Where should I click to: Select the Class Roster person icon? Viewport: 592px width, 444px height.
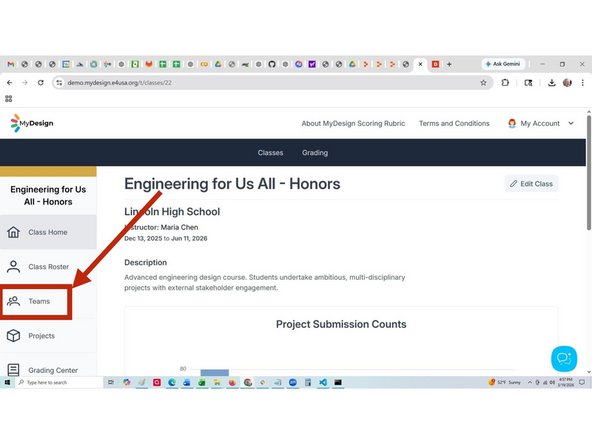click(14, 267)
